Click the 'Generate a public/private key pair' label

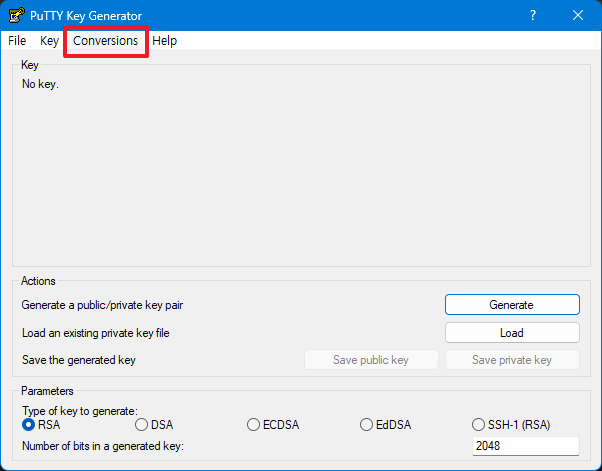click(102, 305)
